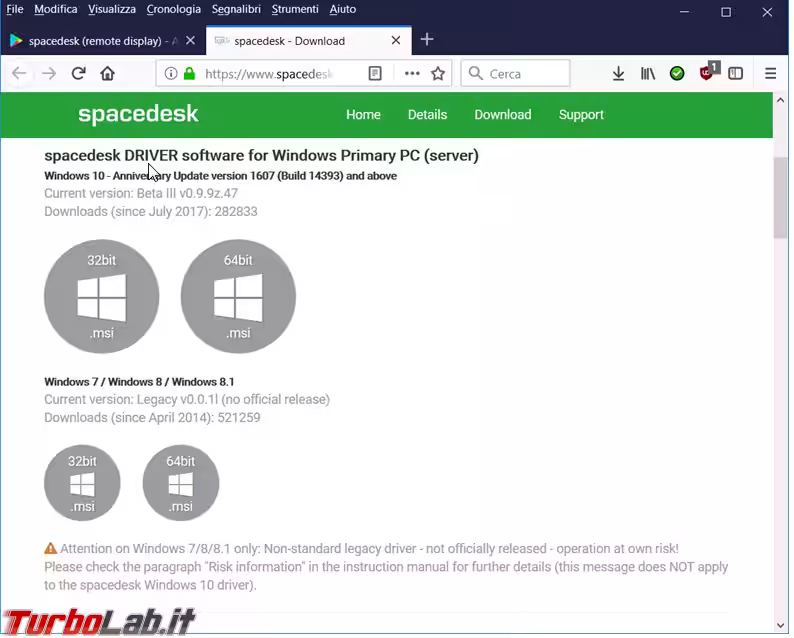Download the Windows 7/8/8.1 64bit .msi driver

(181, 484)
